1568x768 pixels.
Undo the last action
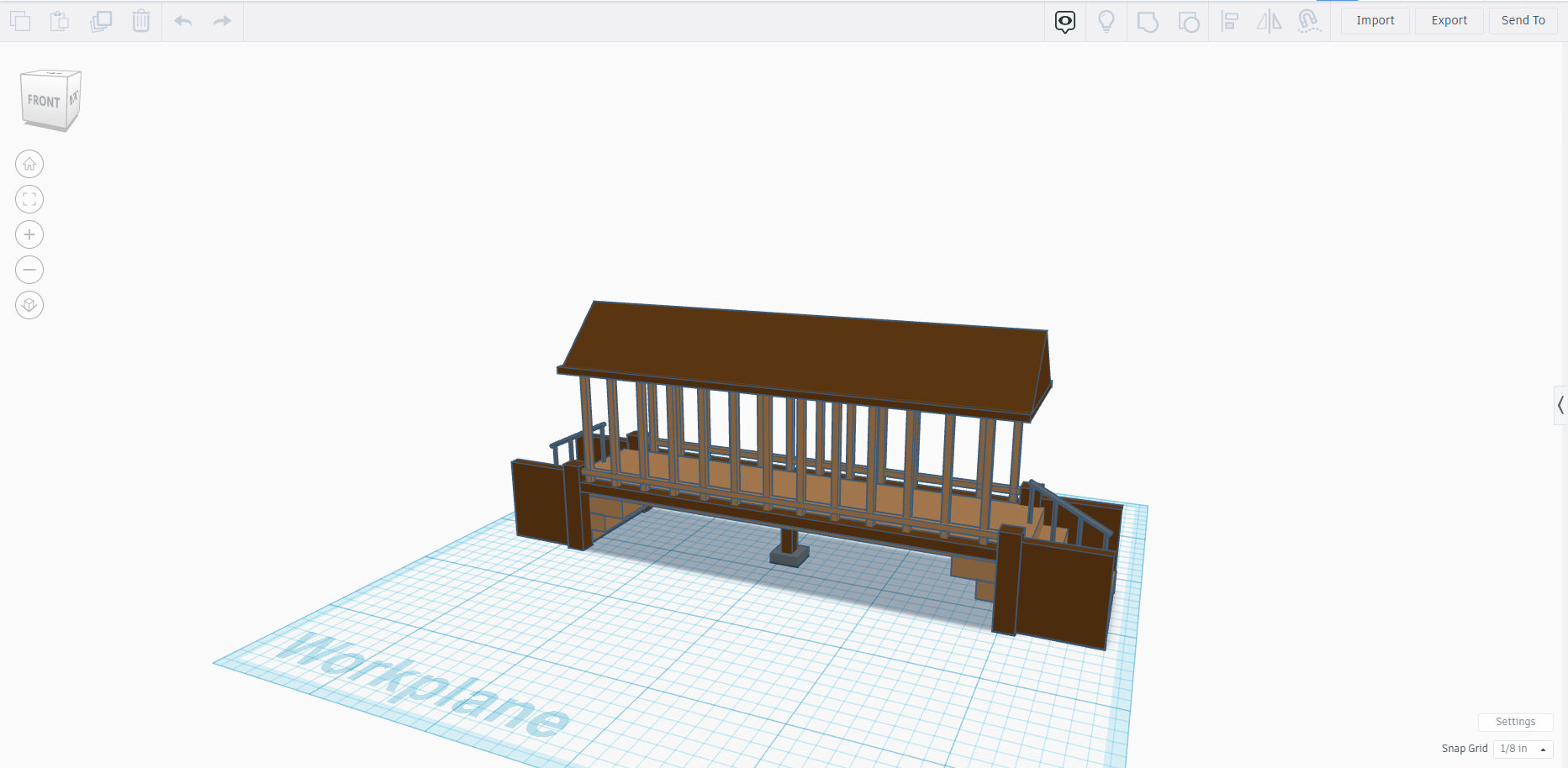183,21
